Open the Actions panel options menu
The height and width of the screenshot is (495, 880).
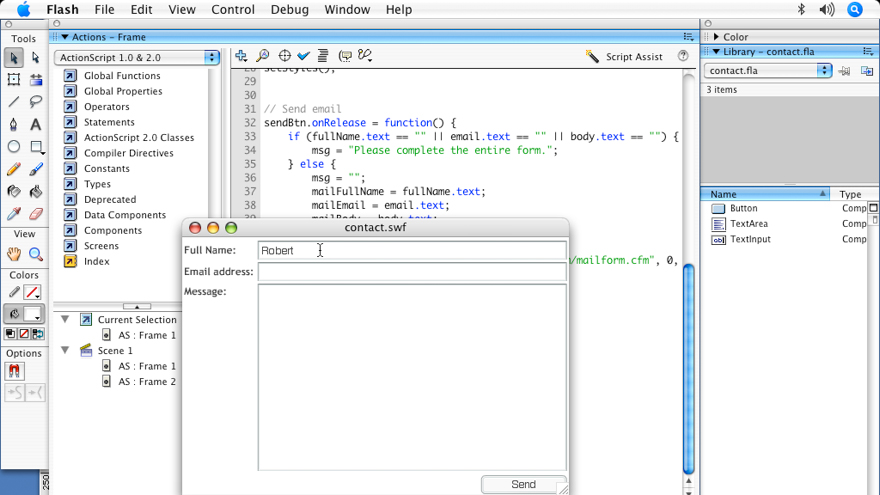(x=688, y=37)
